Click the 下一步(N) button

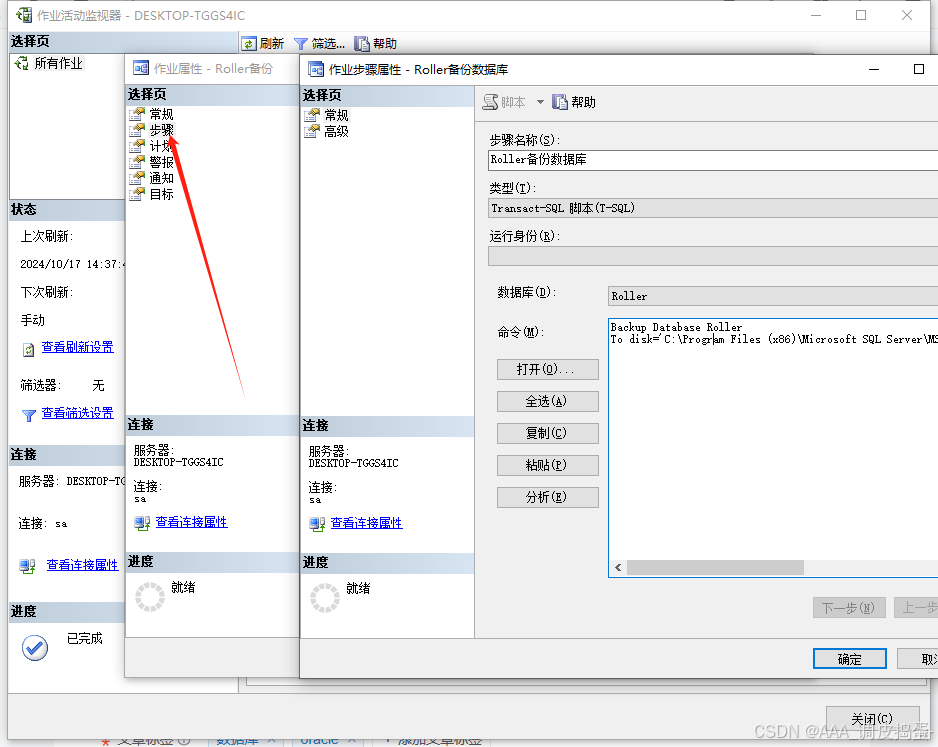849,608
